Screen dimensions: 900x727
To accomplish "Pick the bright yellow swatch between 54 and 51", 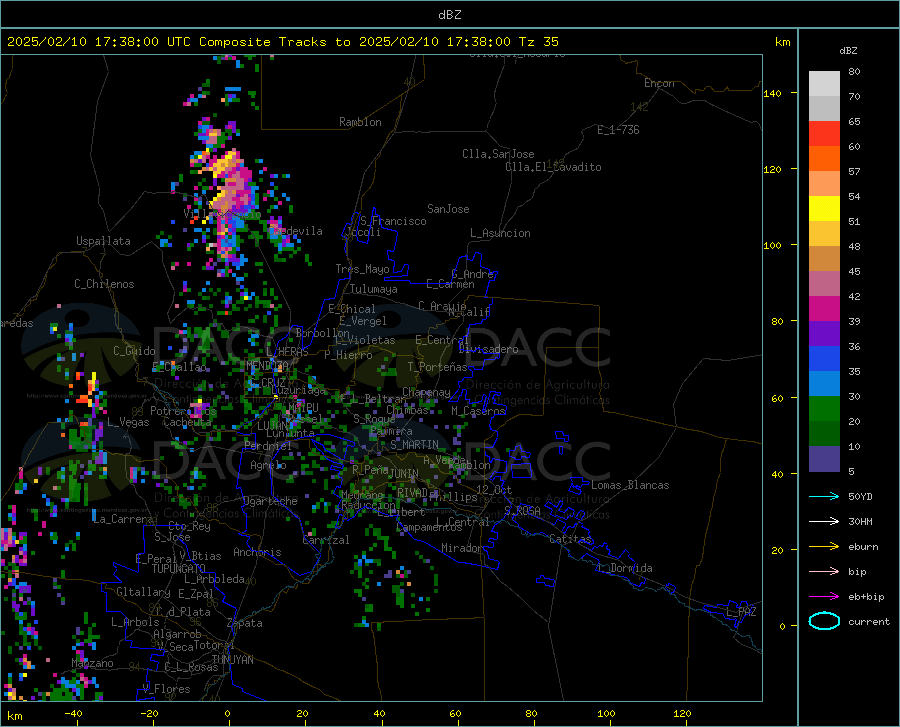I will click(x=824, y=209).
